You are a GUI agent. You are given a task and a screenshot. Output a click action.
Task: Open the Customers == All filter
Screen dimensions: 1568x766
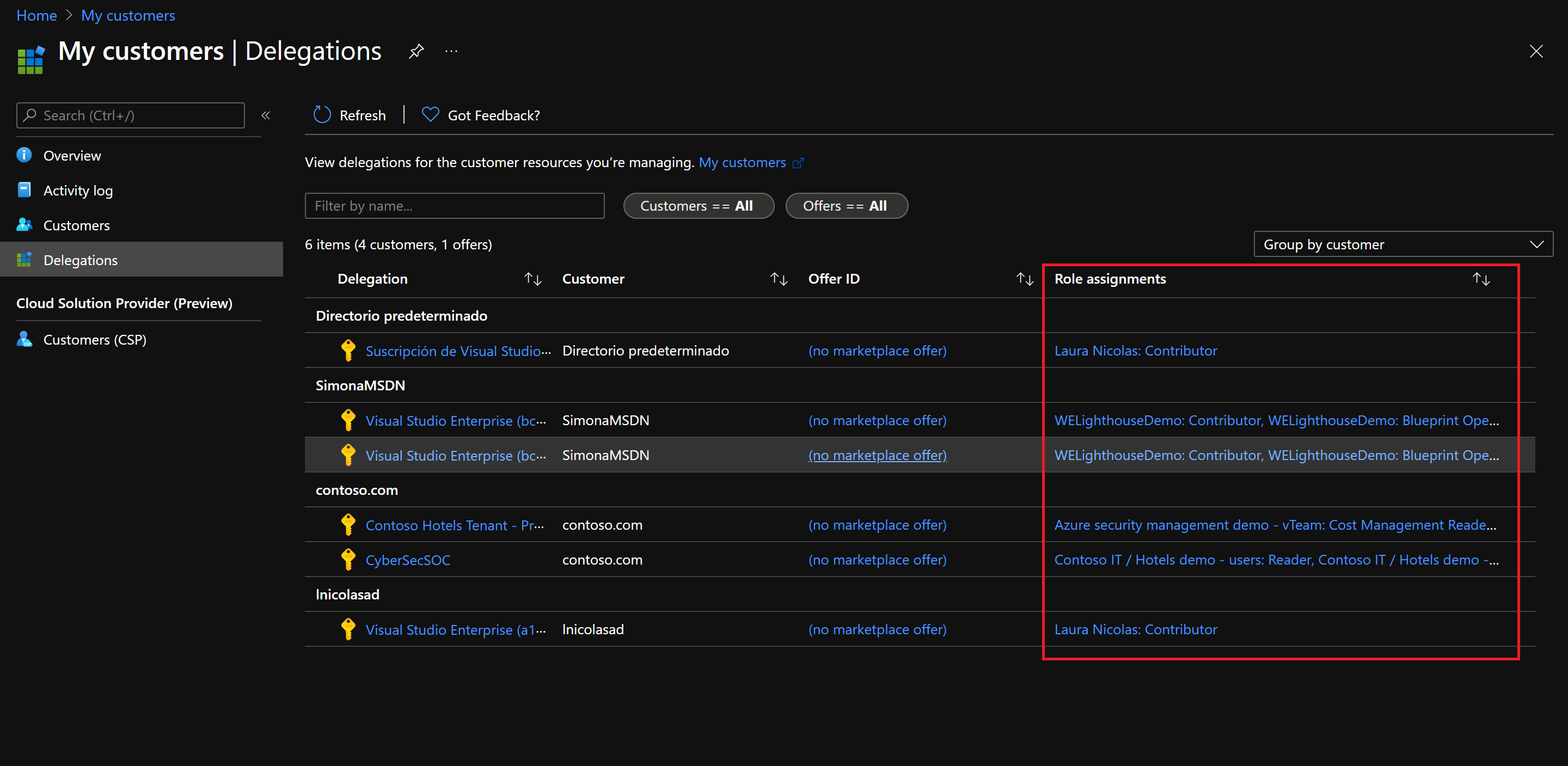click(698, 206)
